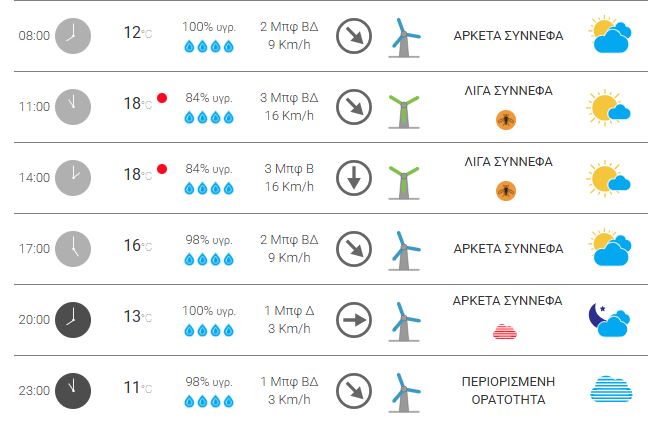Click the 2 Μπφ ΒΔ wind text at 17:00
Image resolution: width=664 pixels, height=424 pixels.
[x=288, y=239]
